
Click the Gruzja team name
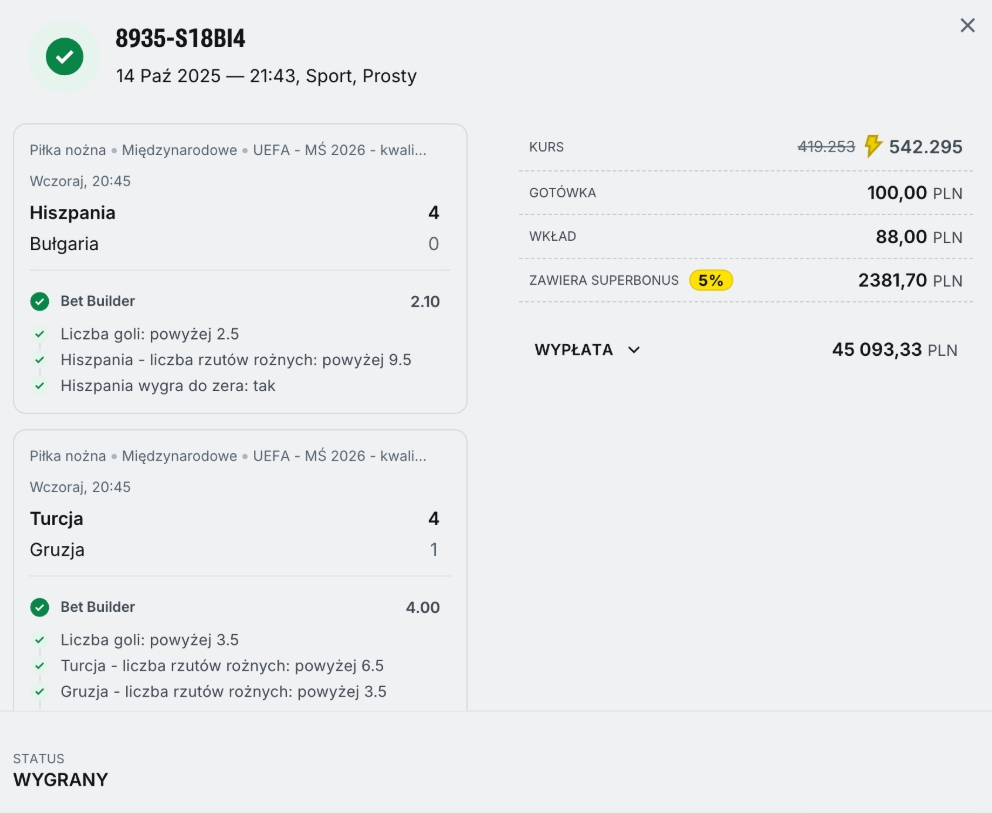[57, 550]
